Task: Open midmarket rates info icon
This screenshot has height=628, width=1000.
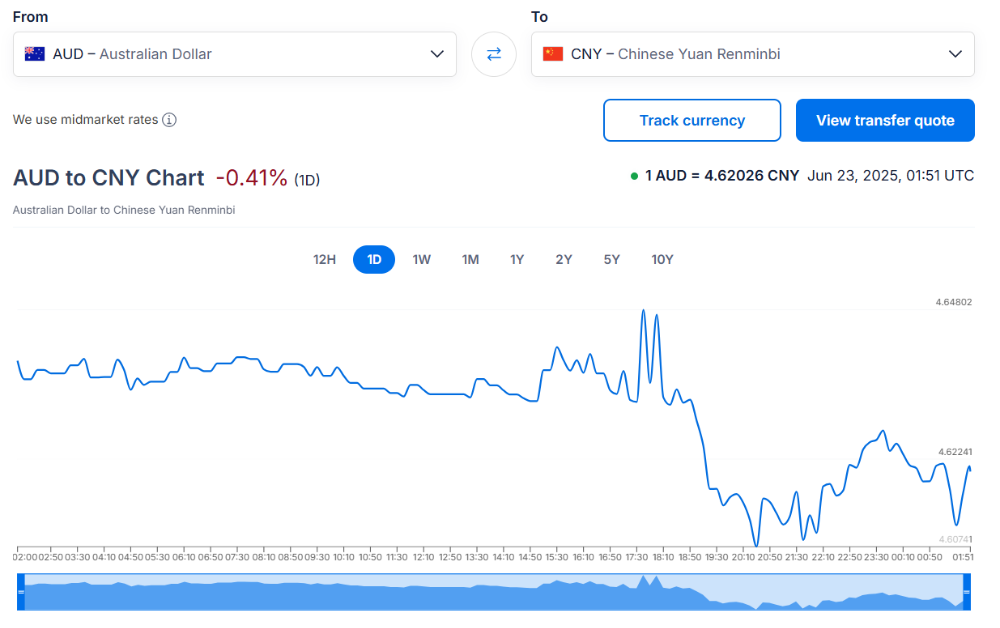Action: pos(169,120)
